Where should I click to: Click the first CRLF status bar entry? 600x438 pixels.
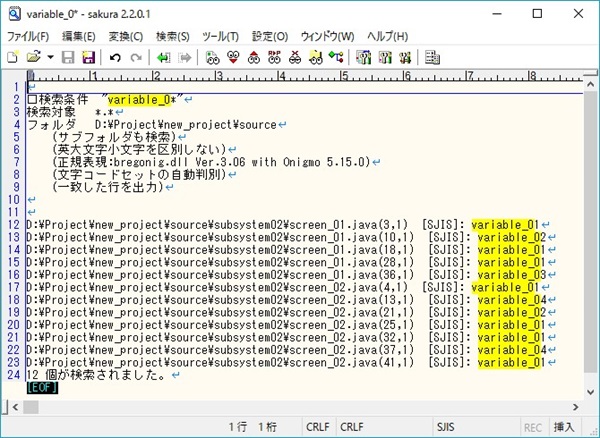pos(318,427)
